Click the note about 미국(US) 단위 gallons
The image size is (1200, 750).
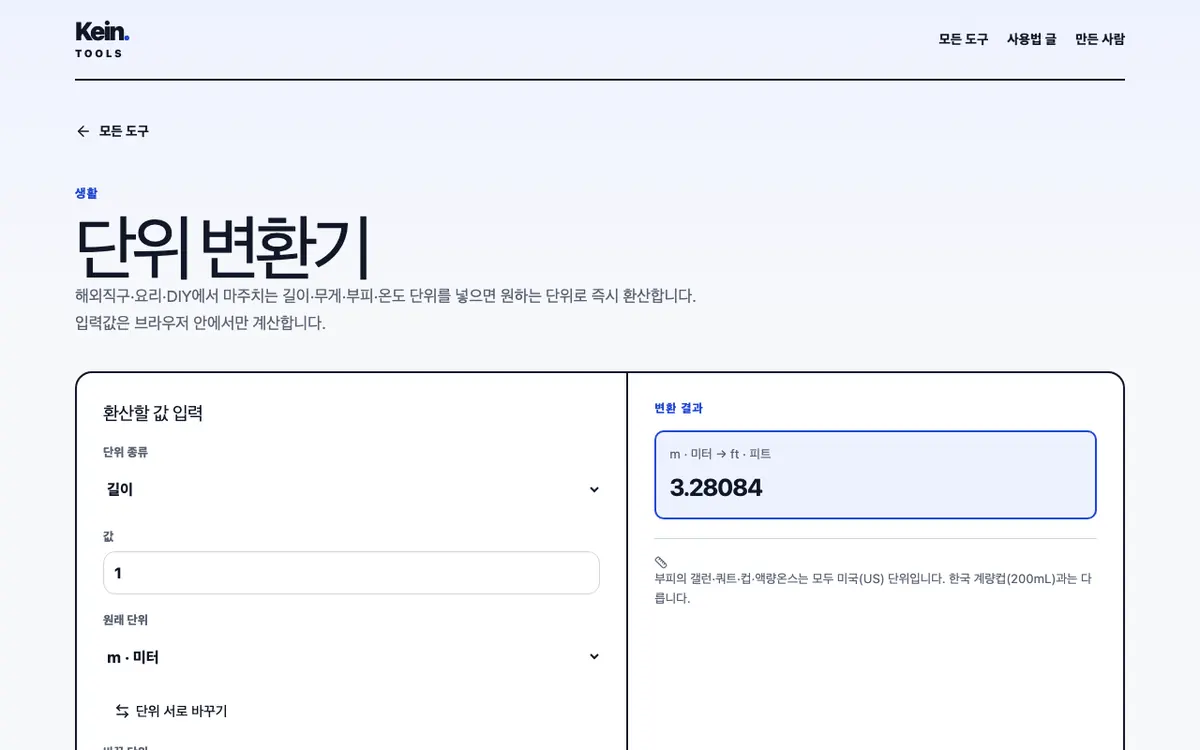(x=874, y=588)
